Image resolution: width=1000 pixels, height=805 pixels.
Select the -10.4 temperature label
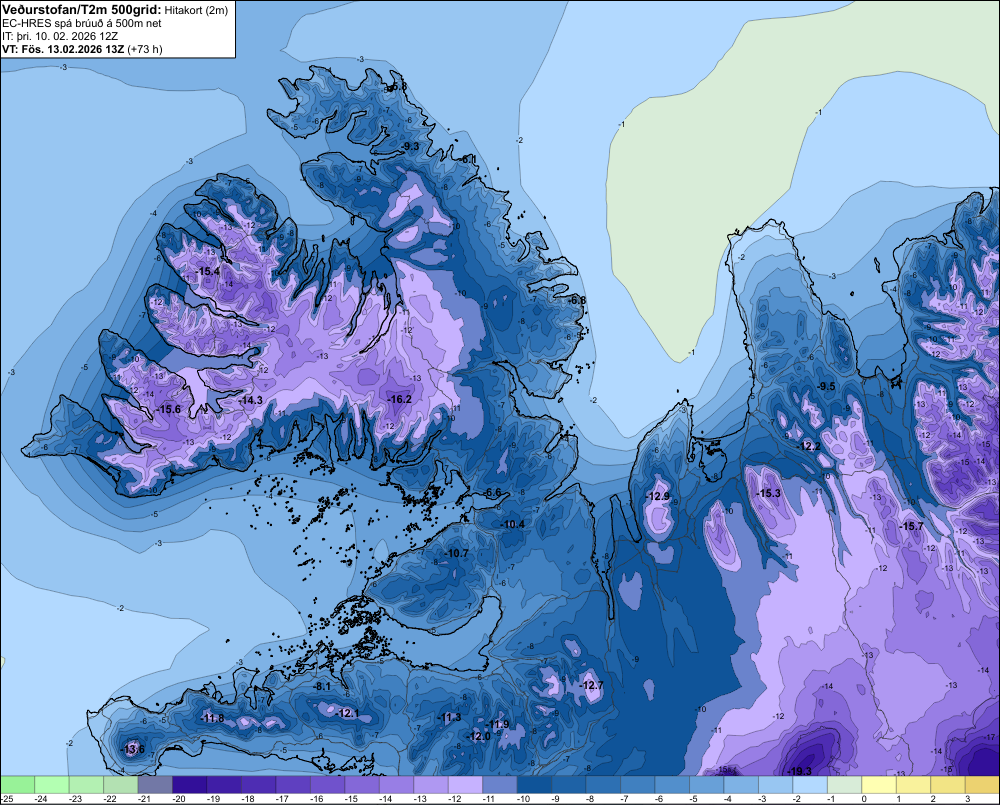(x=513, y=524)
